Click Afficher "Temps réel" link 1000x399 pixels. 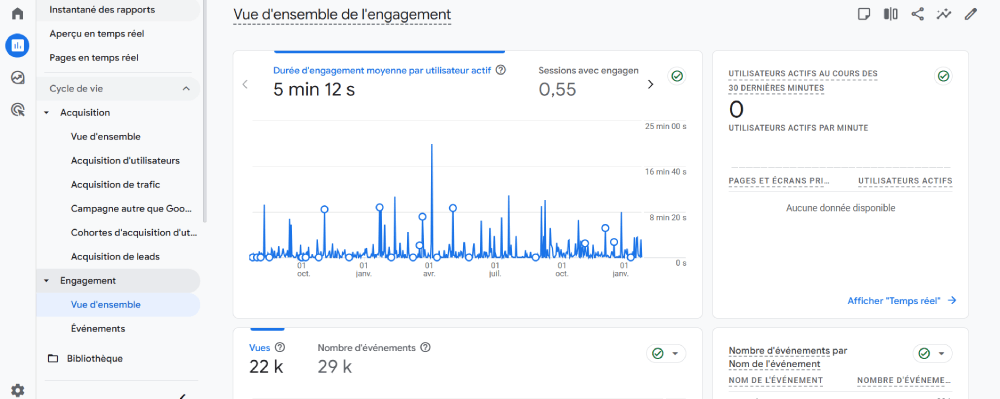[902, 300]
